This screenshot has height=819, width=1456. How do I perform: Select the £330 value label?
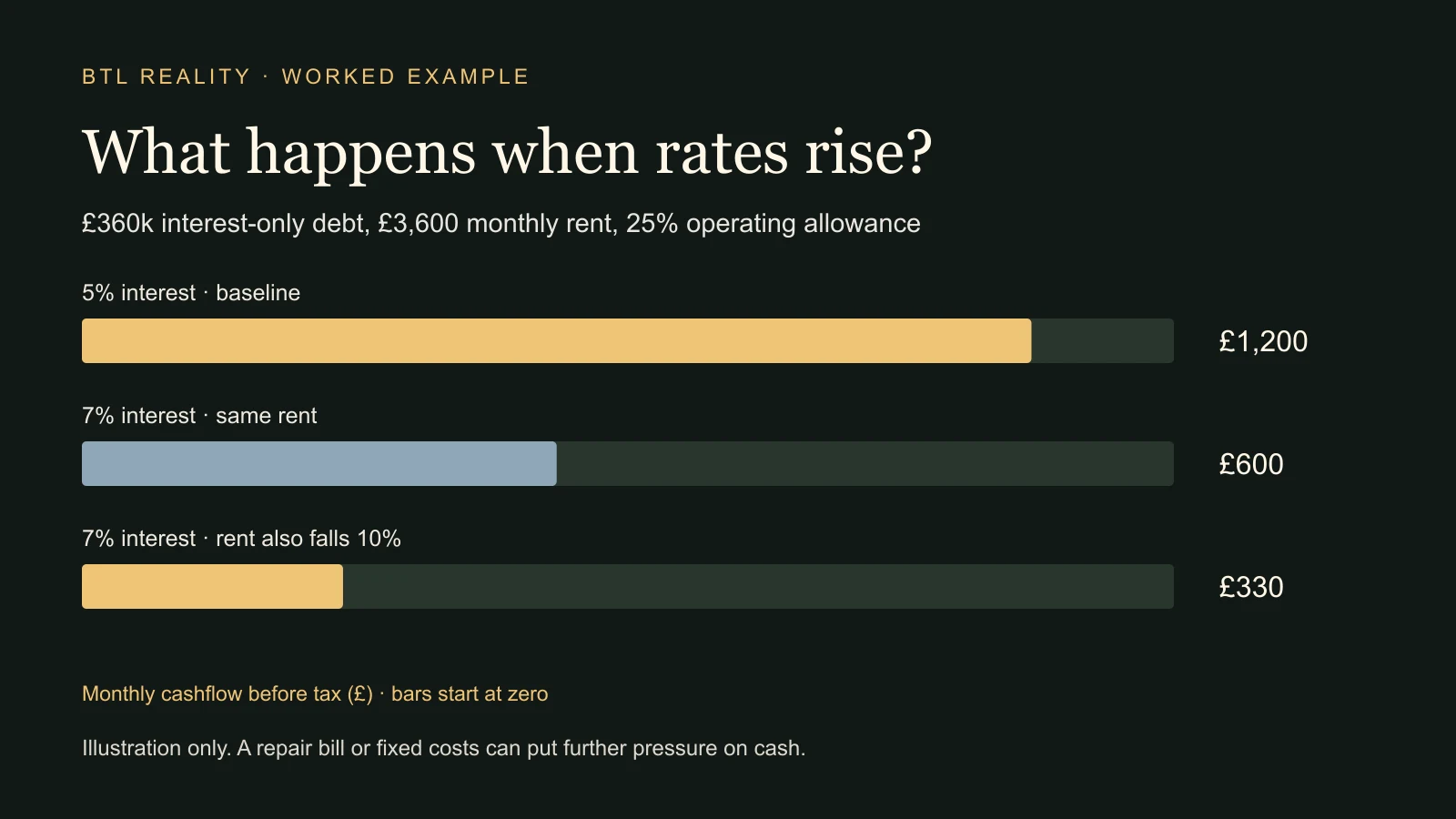click(x=1251, y=587)
